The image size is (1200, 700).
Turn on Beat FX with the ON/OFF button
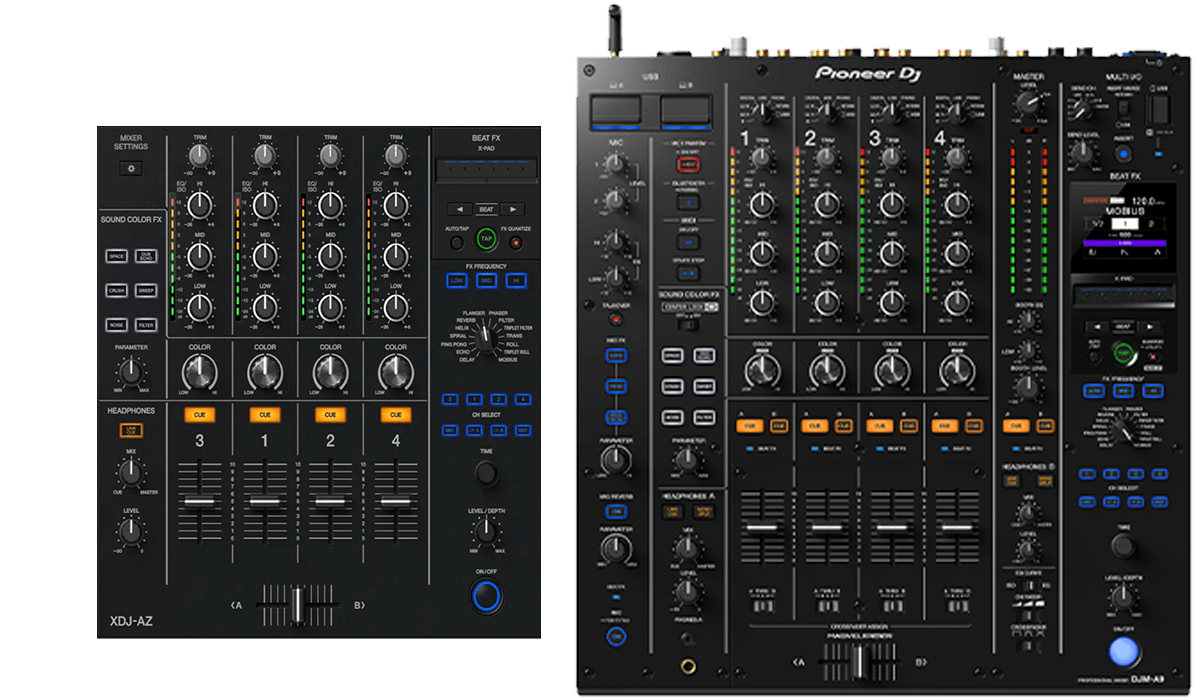click(x=487, y=595)
